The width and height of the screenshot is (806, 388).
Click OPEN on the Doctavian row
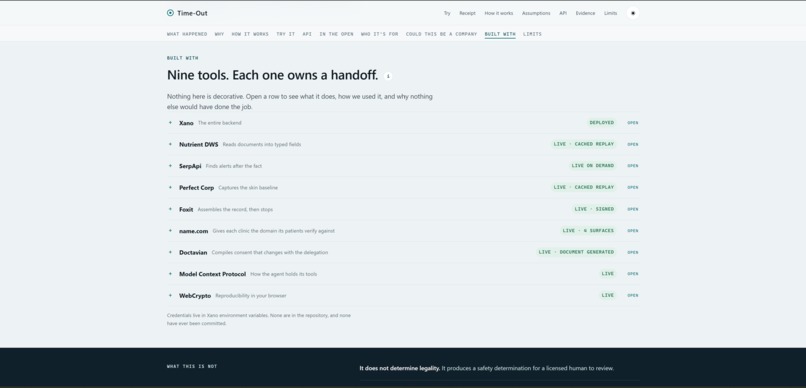point(632,252)
